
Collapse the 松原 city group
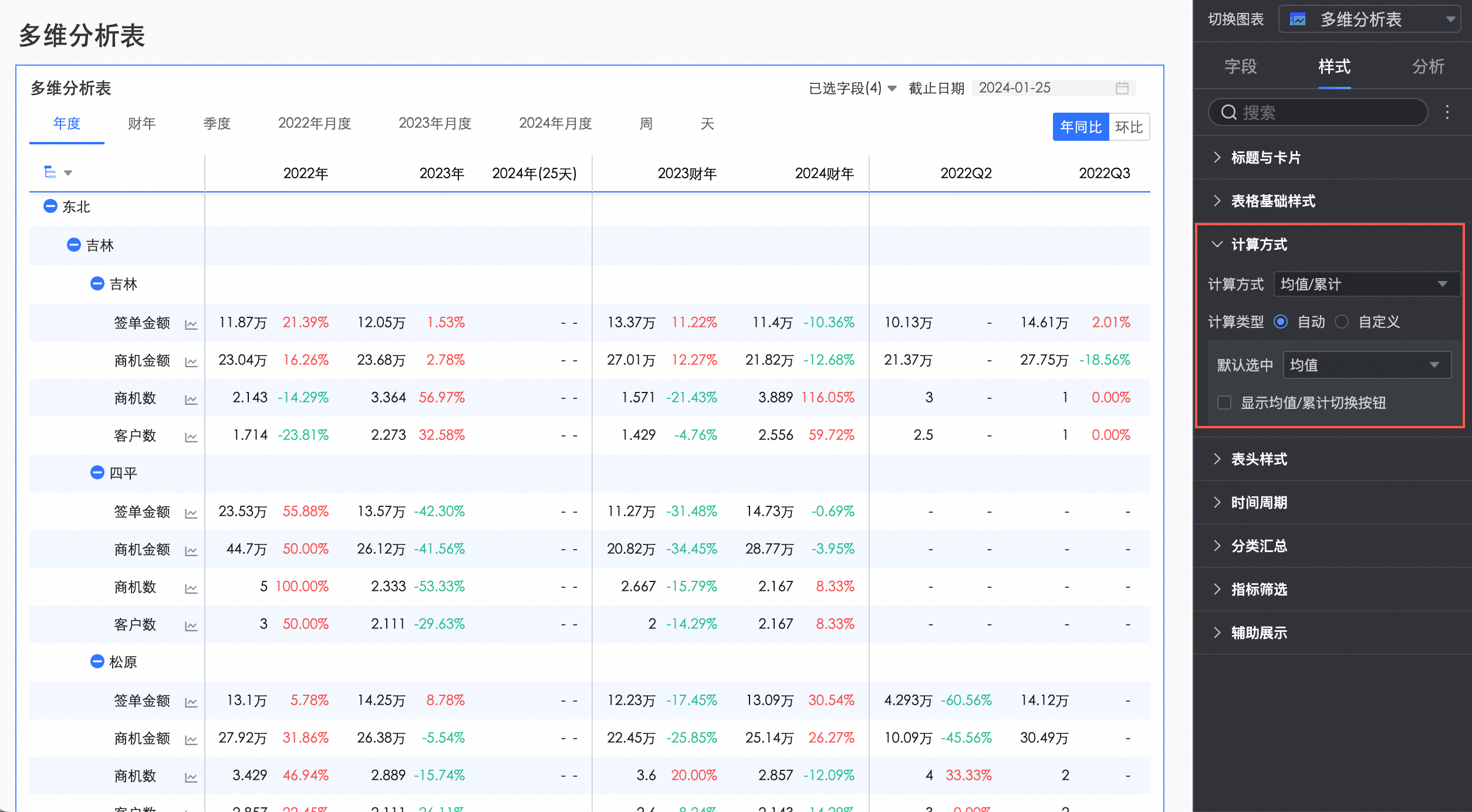pyautogui.click(x=97, y=661)
